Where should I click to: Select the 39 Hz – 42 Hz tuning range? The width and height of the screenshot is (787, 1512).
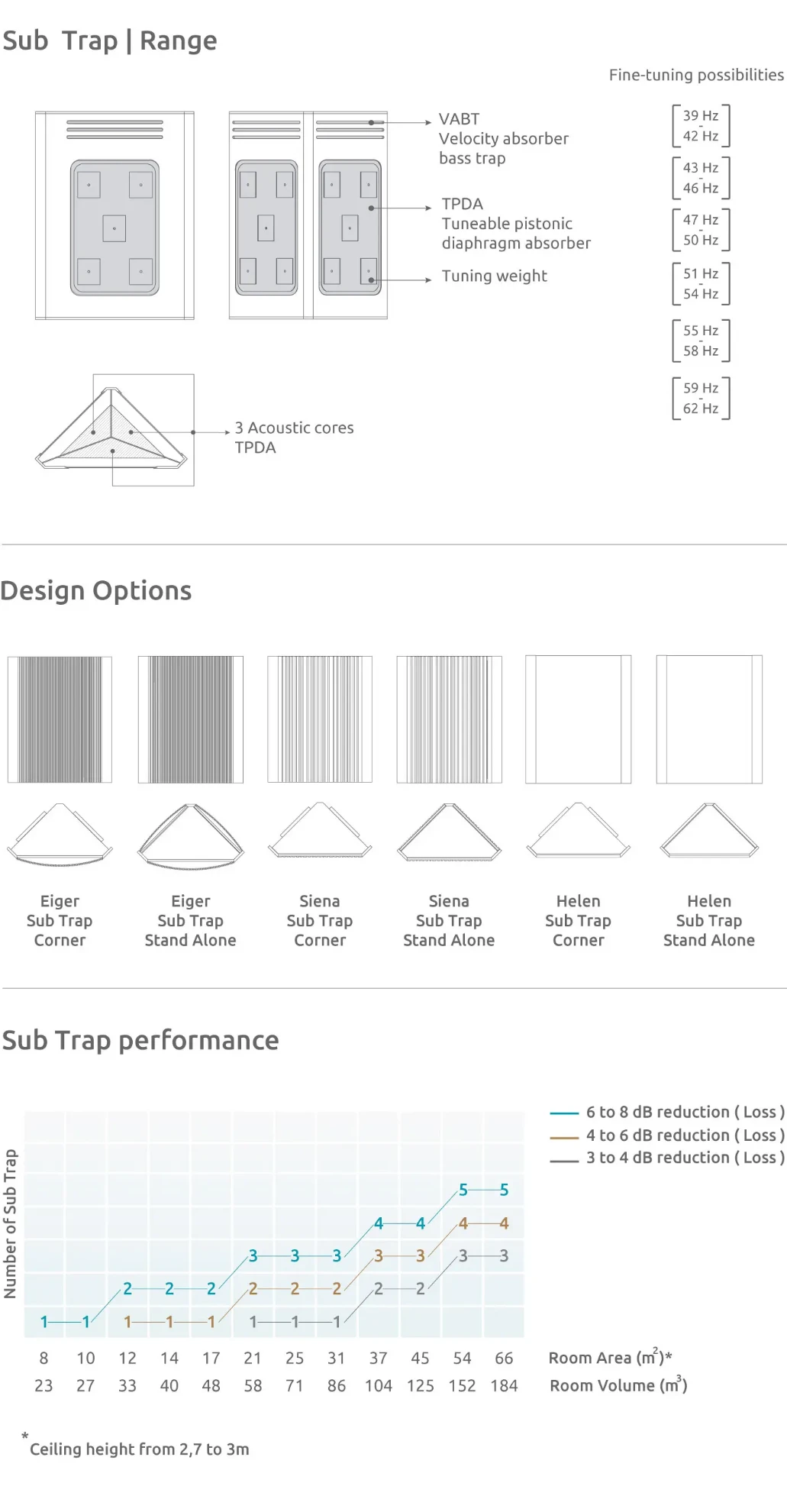tap(701, 126)
